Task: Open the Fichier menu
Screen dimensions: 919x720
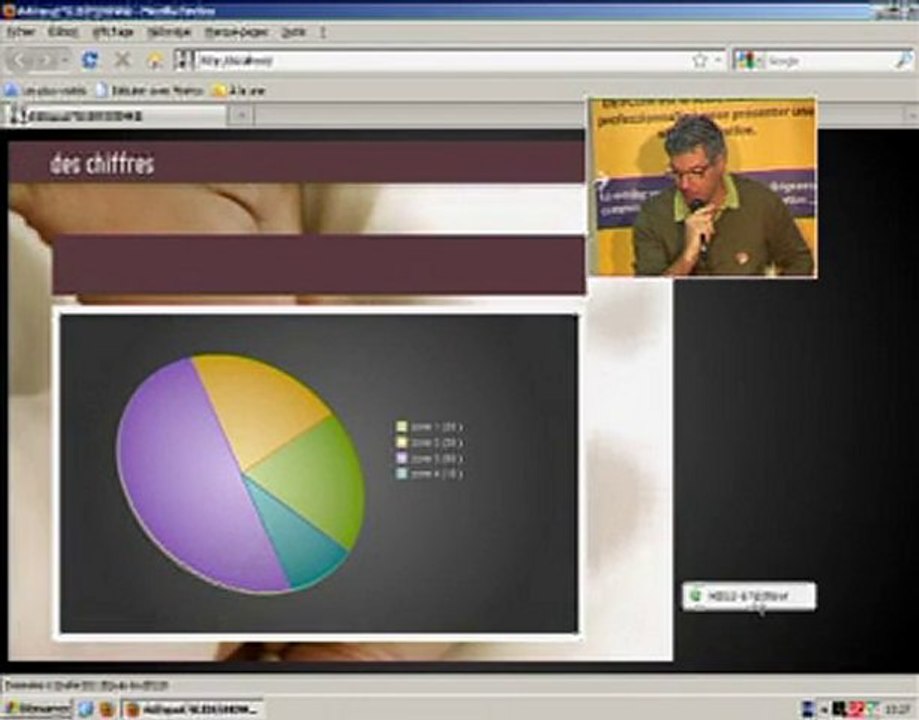Action: (x=21, y=32)
